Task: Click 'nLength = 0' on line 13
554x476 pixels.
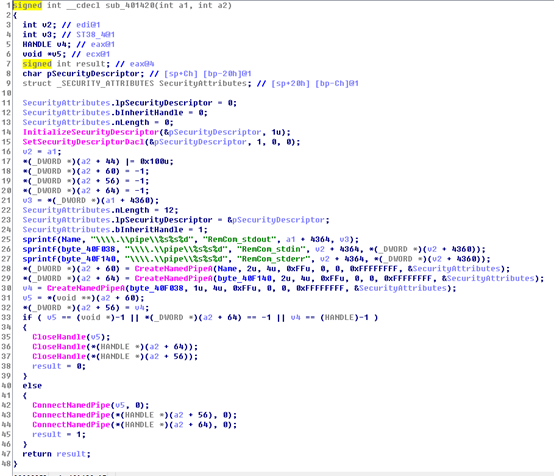Action: [142, 122]
